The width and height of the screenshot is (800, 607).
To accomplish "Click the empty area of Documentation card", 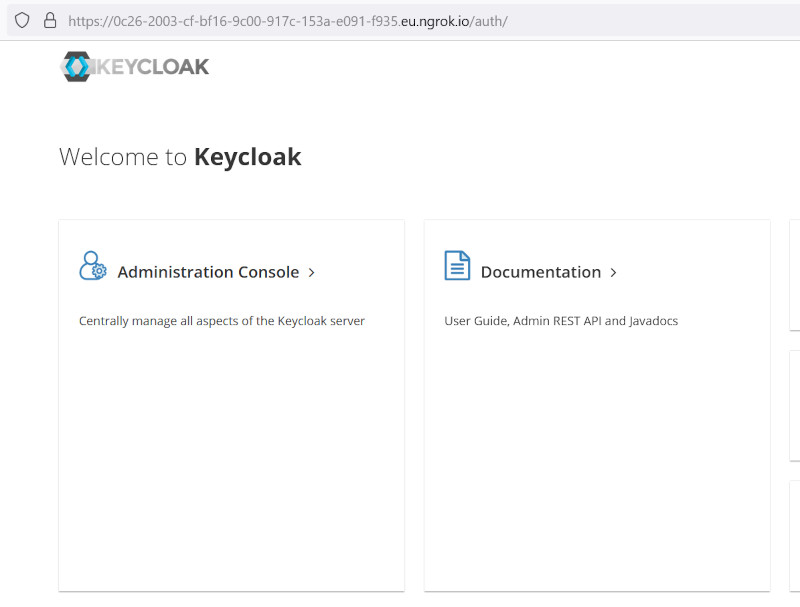I will [597, 459].
